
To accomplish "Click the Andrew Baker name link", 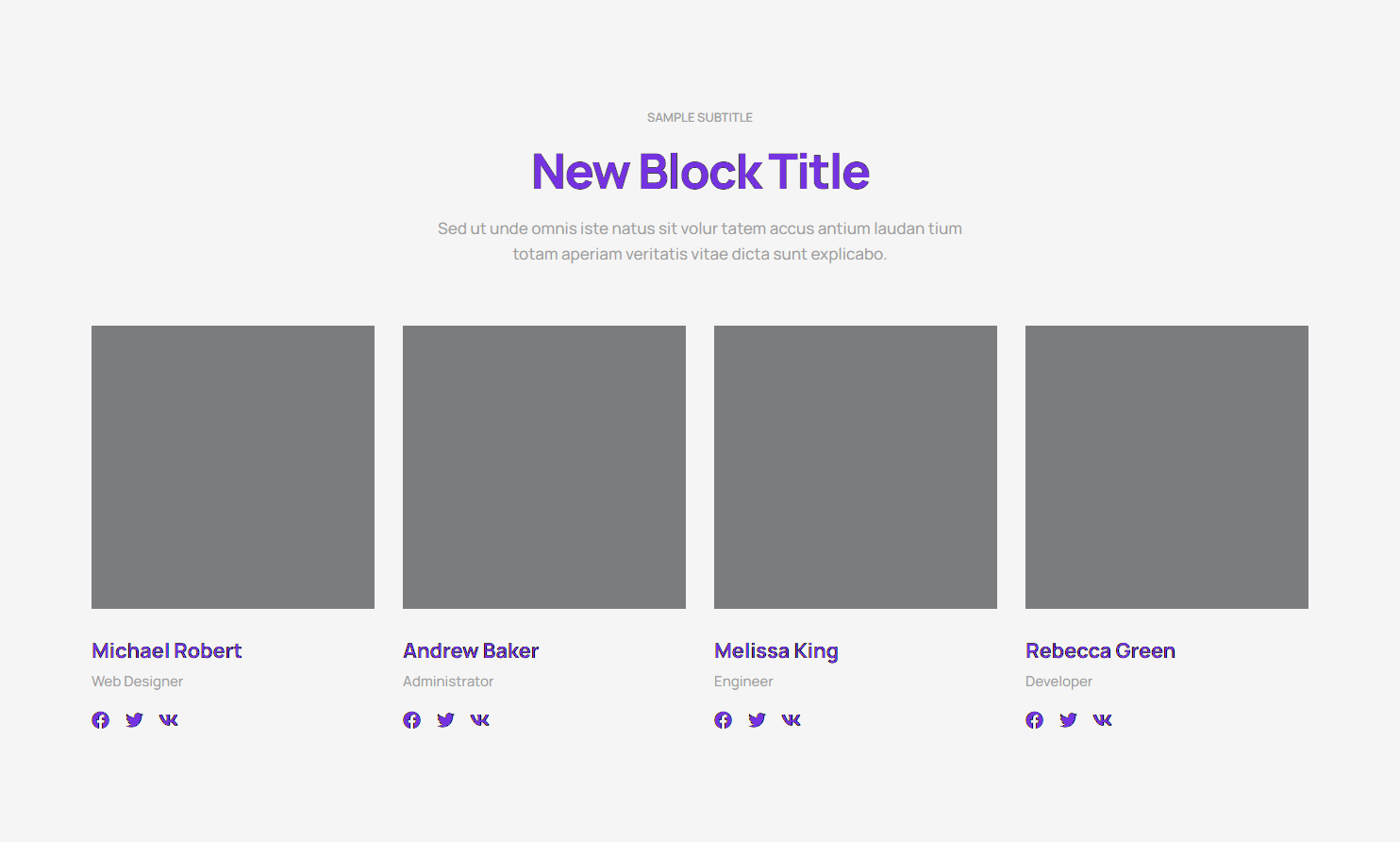I will point(471,651).
